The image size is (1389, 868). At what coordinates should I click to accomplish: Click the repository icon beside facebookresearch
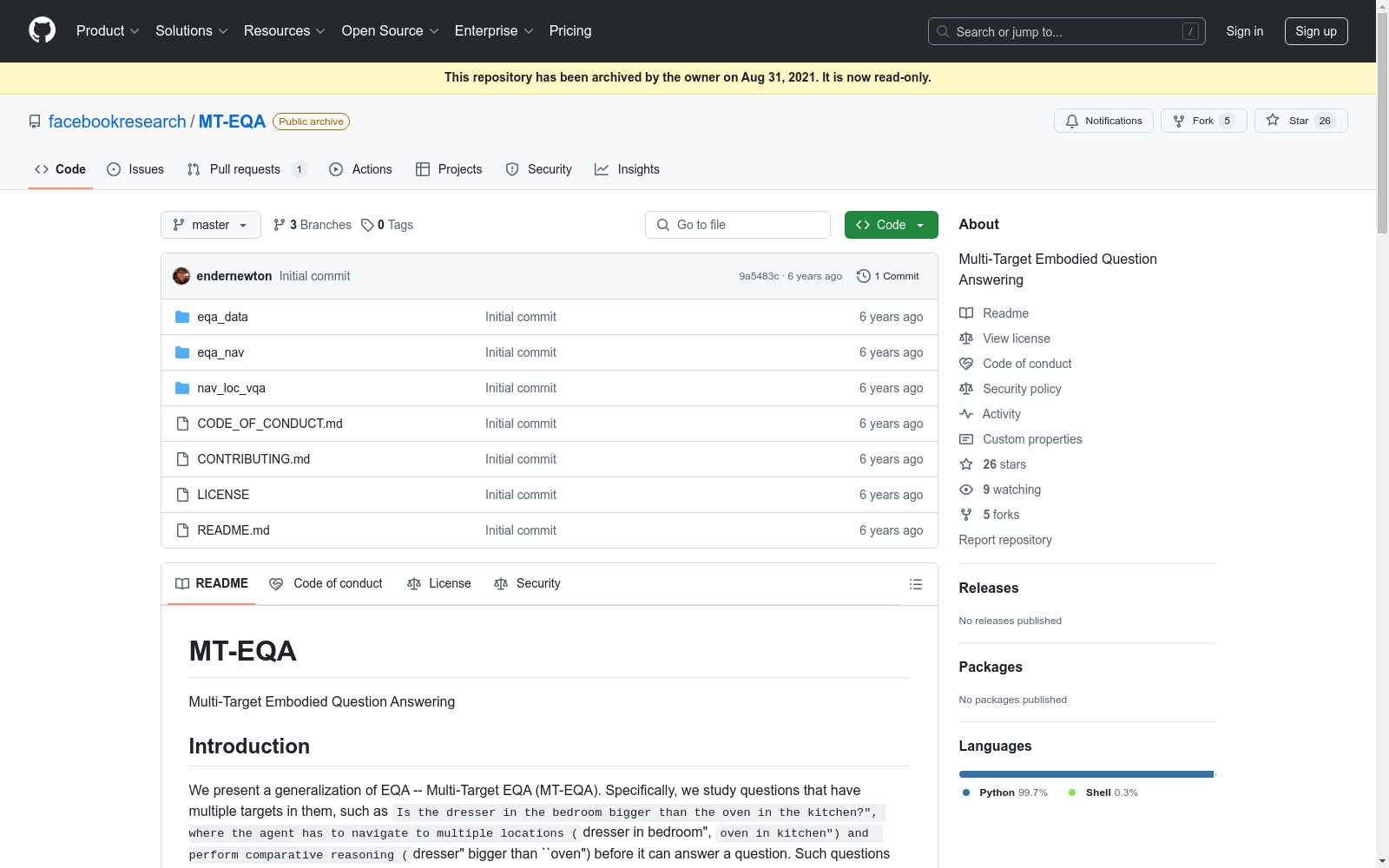[x=35, y=122]
